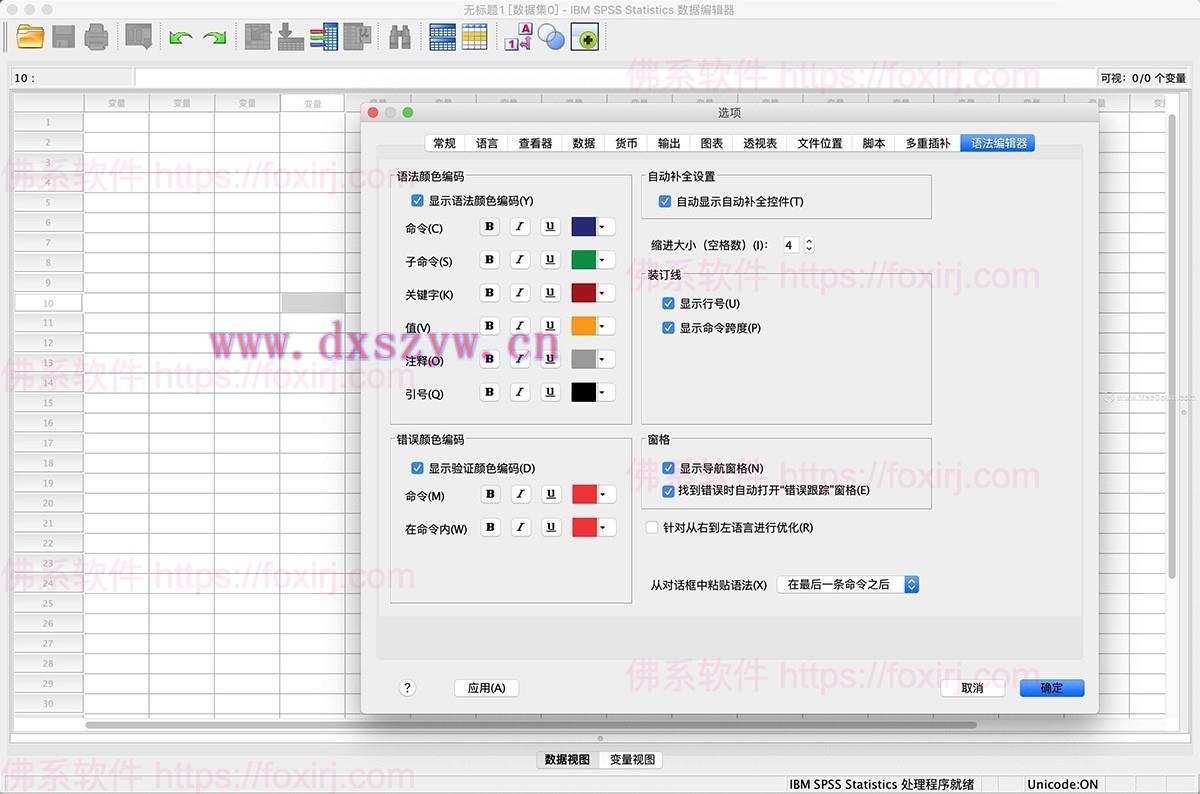Toggle bold for 引号(Q) row
The image size is (1200, 794).
coord(489,392)
